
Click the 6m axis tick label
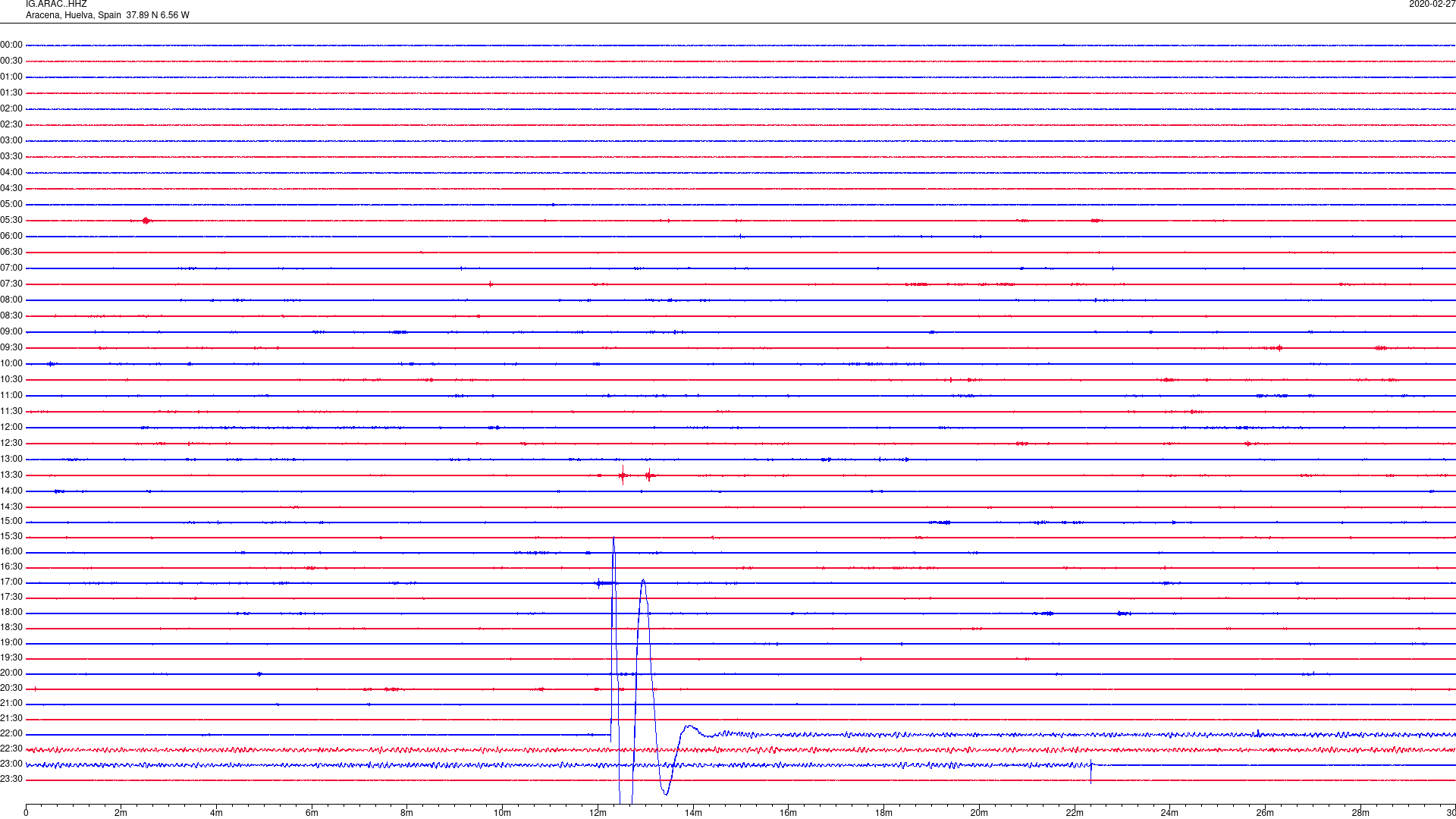pyautogui.click(x=312, y=813)
